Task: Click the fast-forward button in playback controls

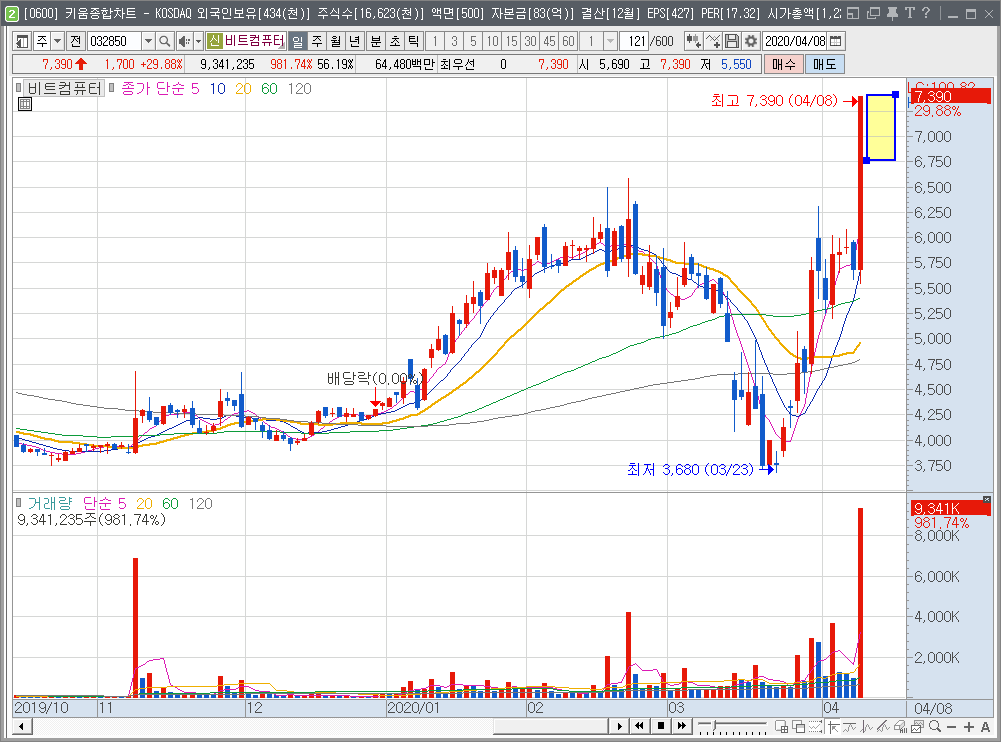Action: [x=682, y=726]
